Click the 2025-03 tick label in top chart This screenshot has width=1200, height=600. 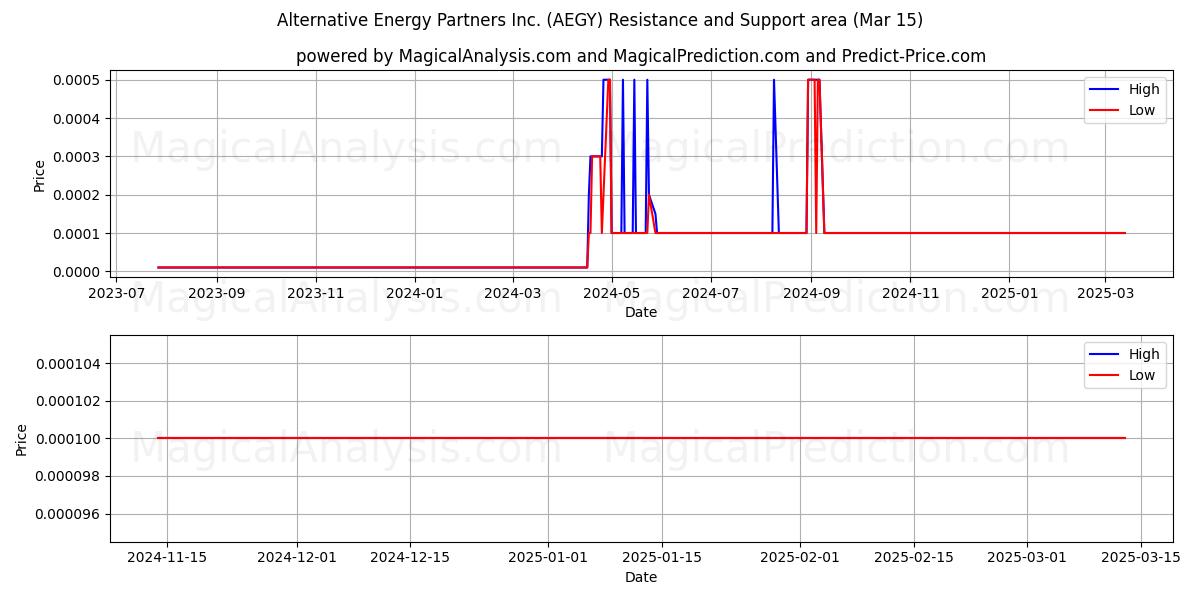click(x=1105, y=293)
